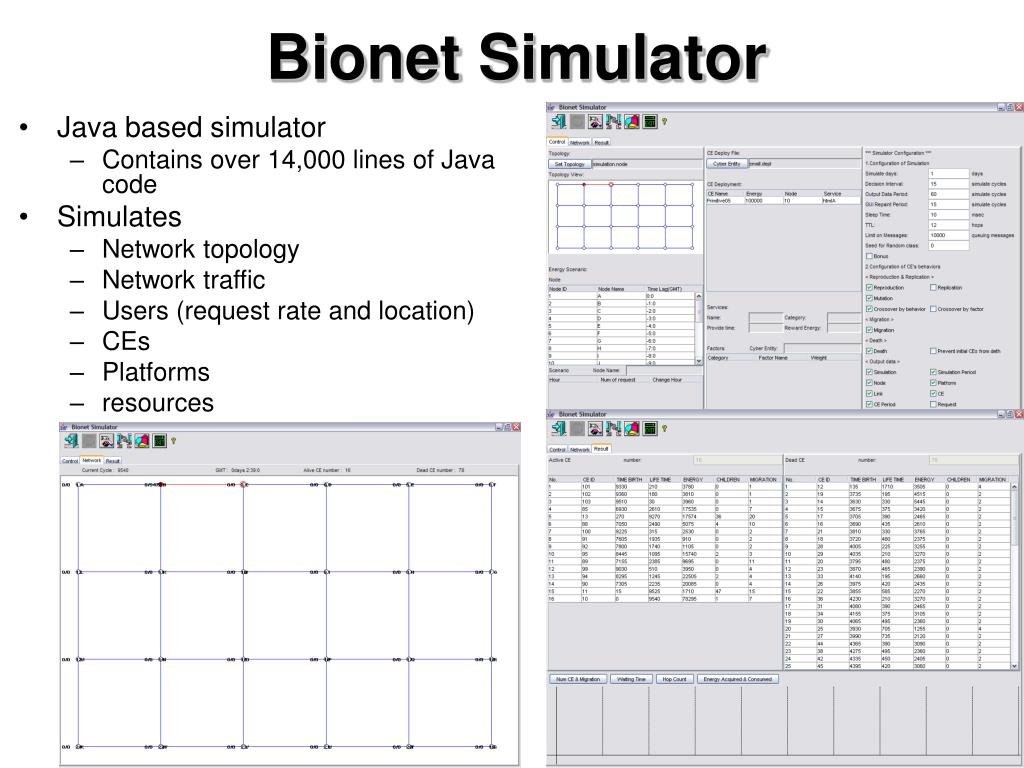Click the green-screen console icon in Result-tab window
This screenshot has width=1024, height=768.
tap(650, 428)
